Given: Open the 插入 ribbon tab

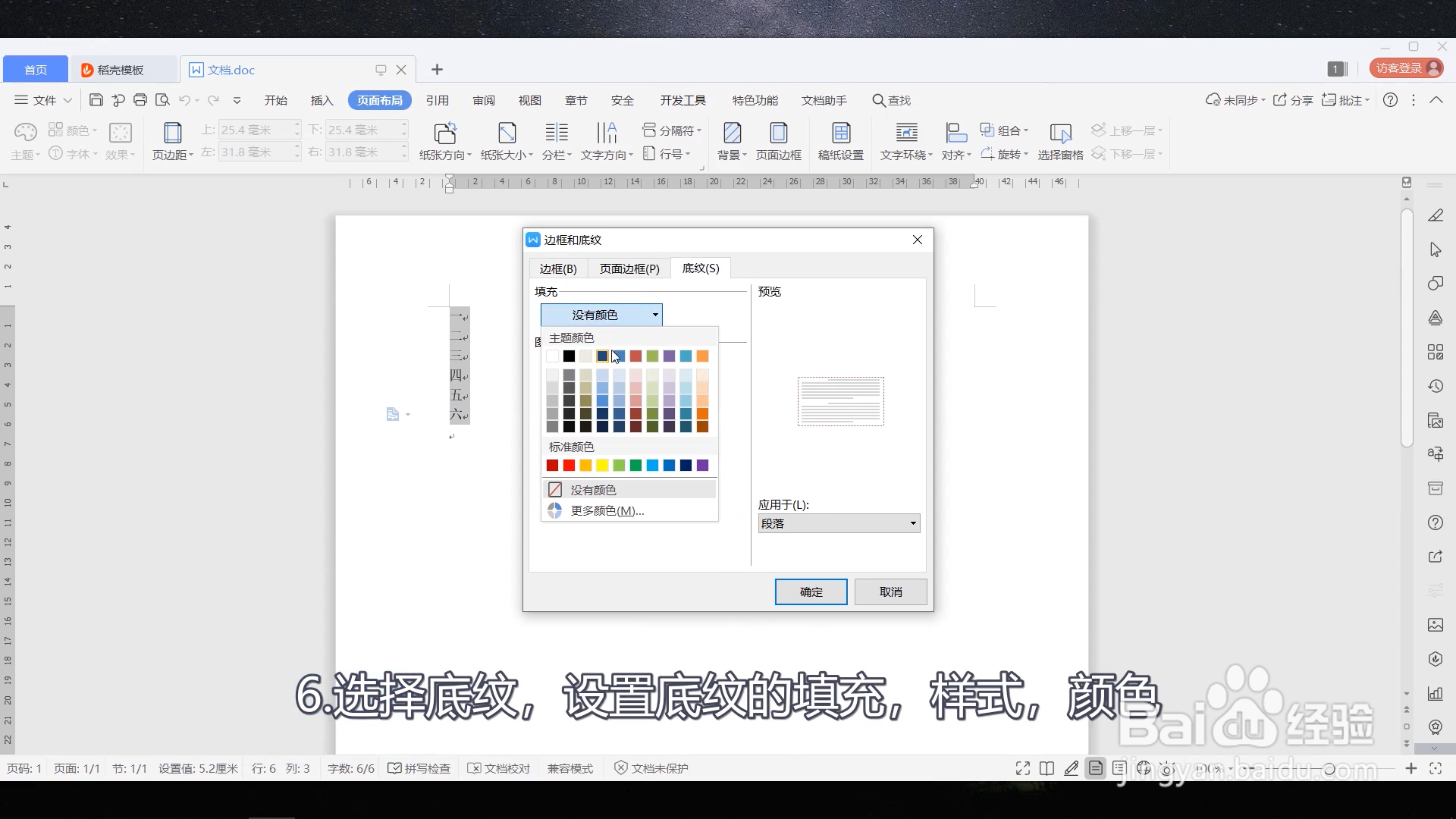Looking at the screenshot, I should (322, 100).
